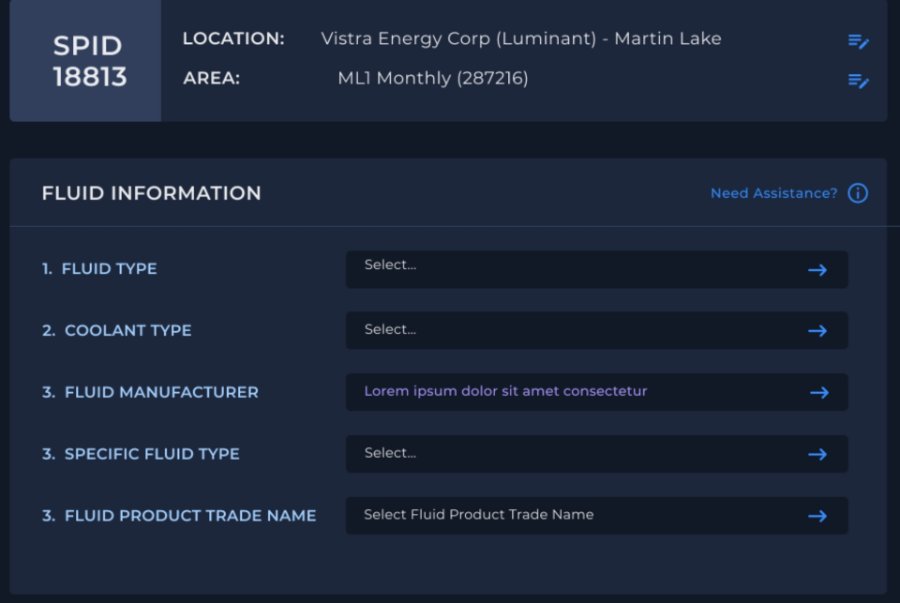Click ML1 Monthly (287216) area text
The width and height of the screenshot is (900, 603).
(433, 78)
